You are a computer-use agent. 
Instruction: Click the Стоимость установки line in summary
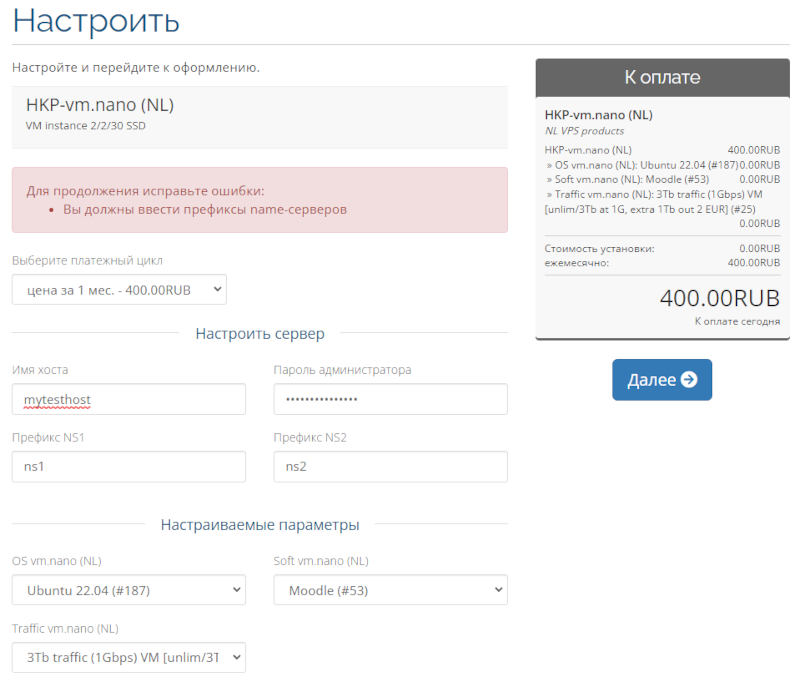[599, 249]
